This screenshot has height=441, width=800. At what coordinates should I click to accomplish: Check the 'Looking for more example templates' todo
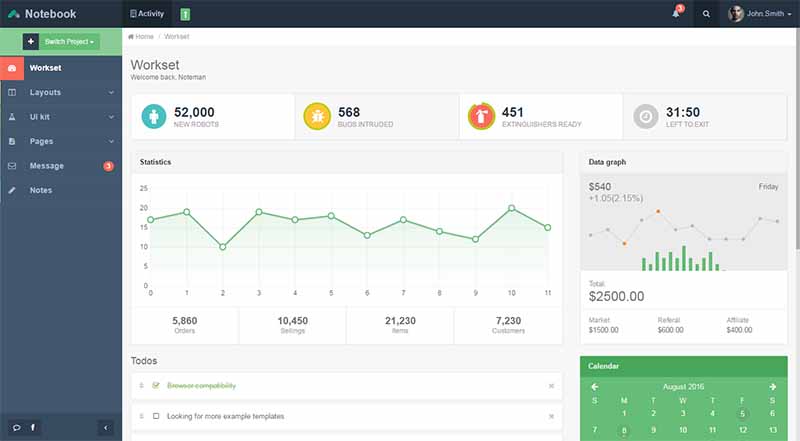click(x=156, y=416)
